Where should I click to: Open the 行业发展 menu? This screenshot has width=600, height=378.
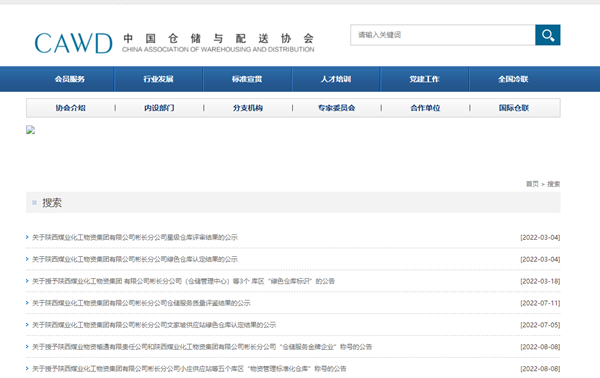158,79
